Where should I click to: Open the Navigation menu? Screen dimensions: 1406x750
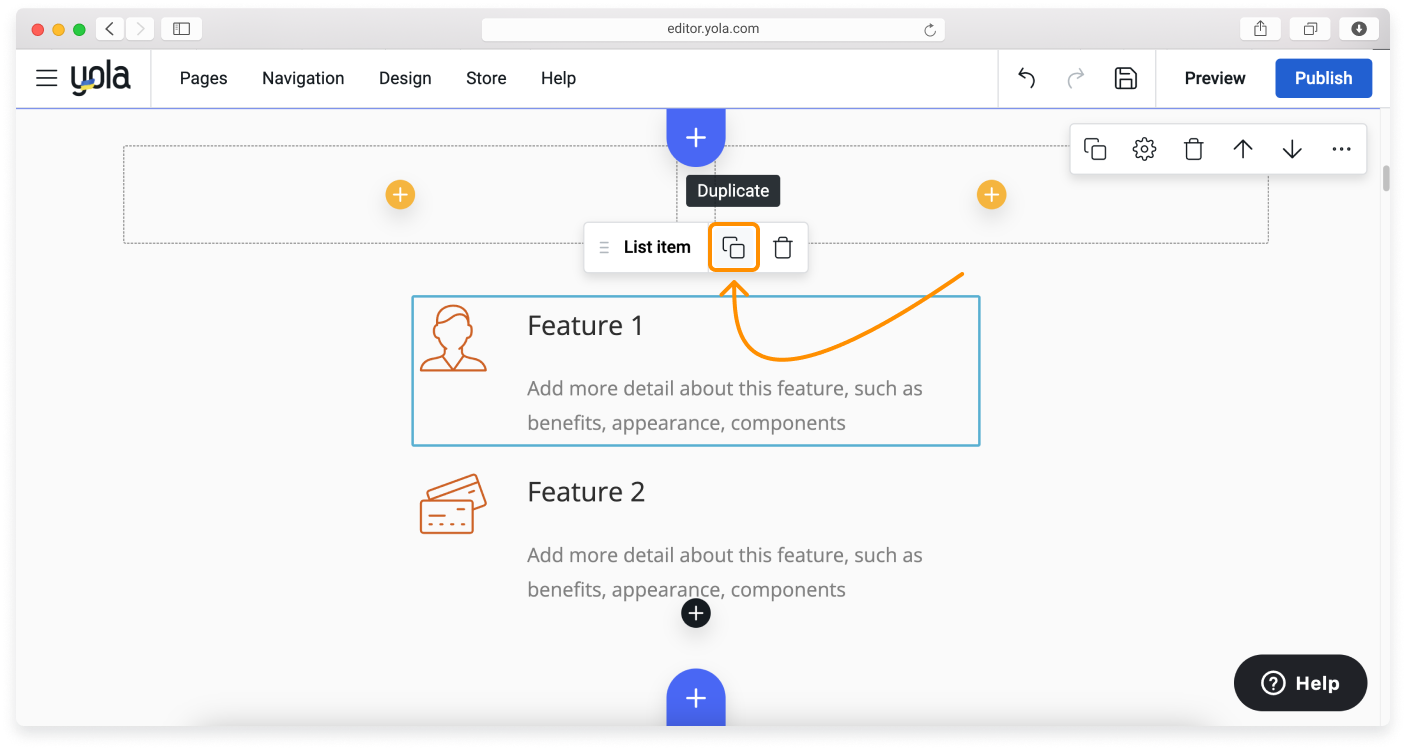pos(303,78)
